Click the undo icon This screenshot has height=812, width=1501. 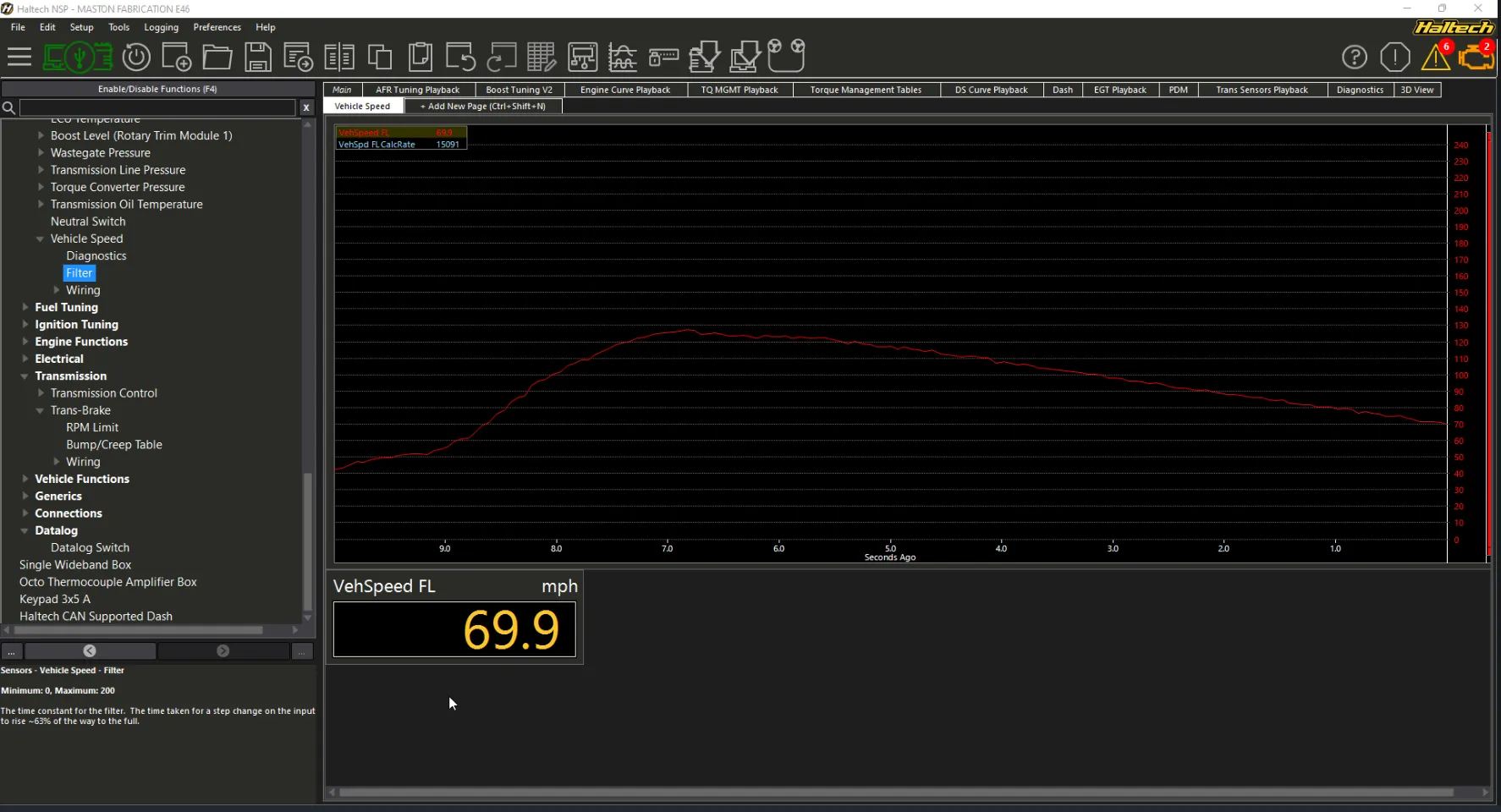460,58
